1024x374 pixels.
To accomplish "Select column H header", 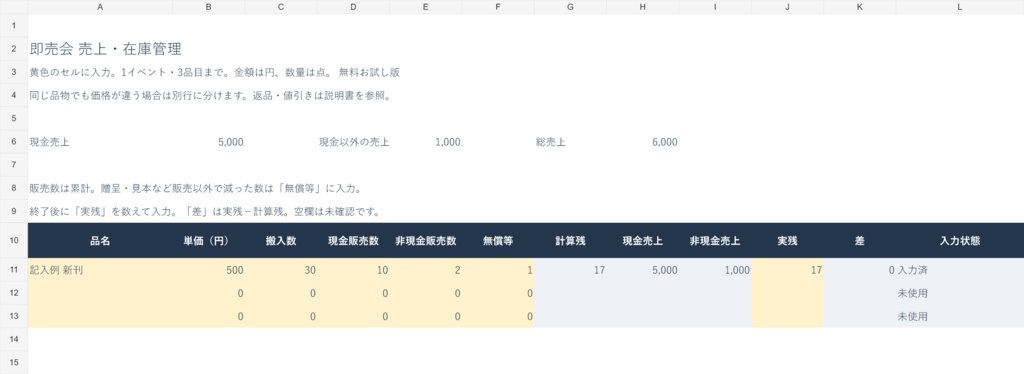I will (643, 7).
